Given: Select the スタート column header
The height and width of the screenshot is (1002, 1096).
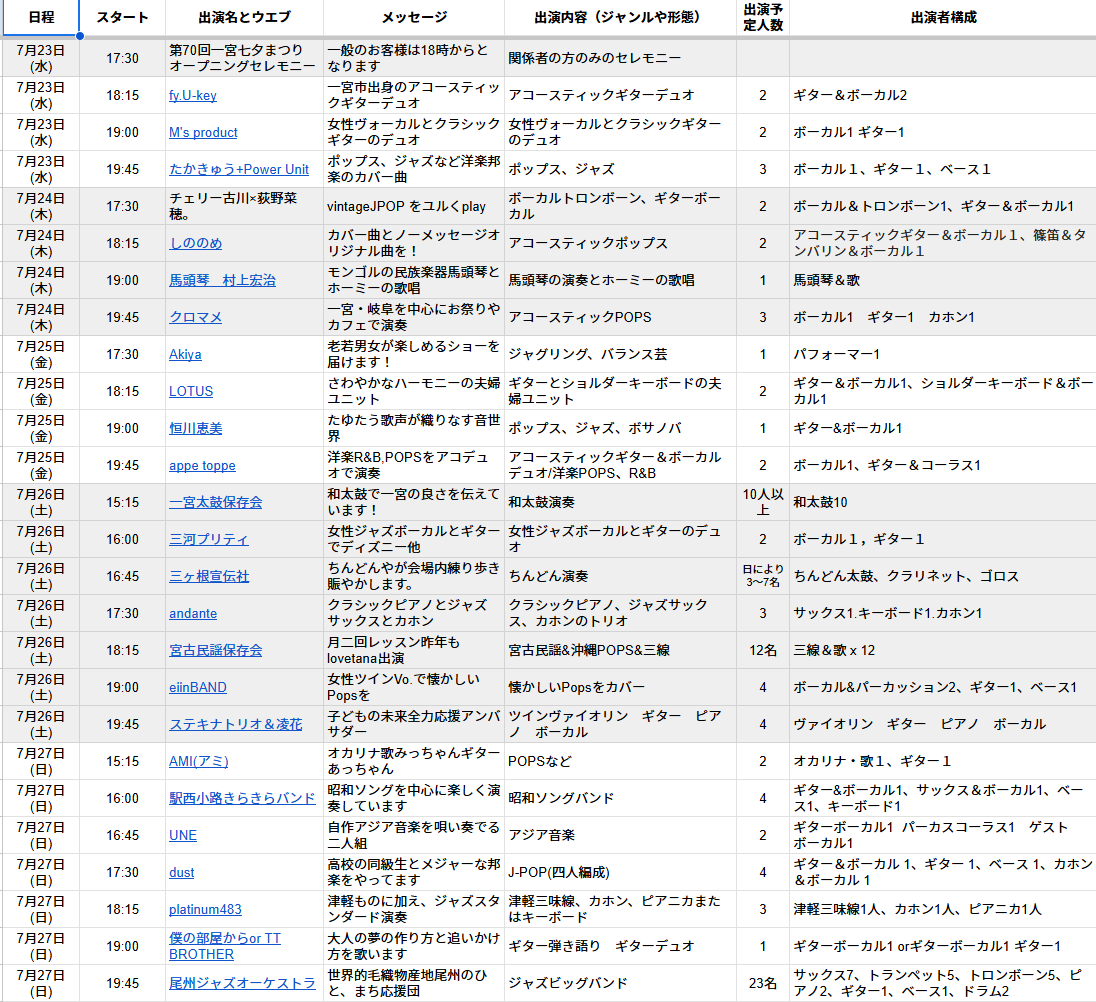Looking at the screenshot, I should (x=122, y=17).
